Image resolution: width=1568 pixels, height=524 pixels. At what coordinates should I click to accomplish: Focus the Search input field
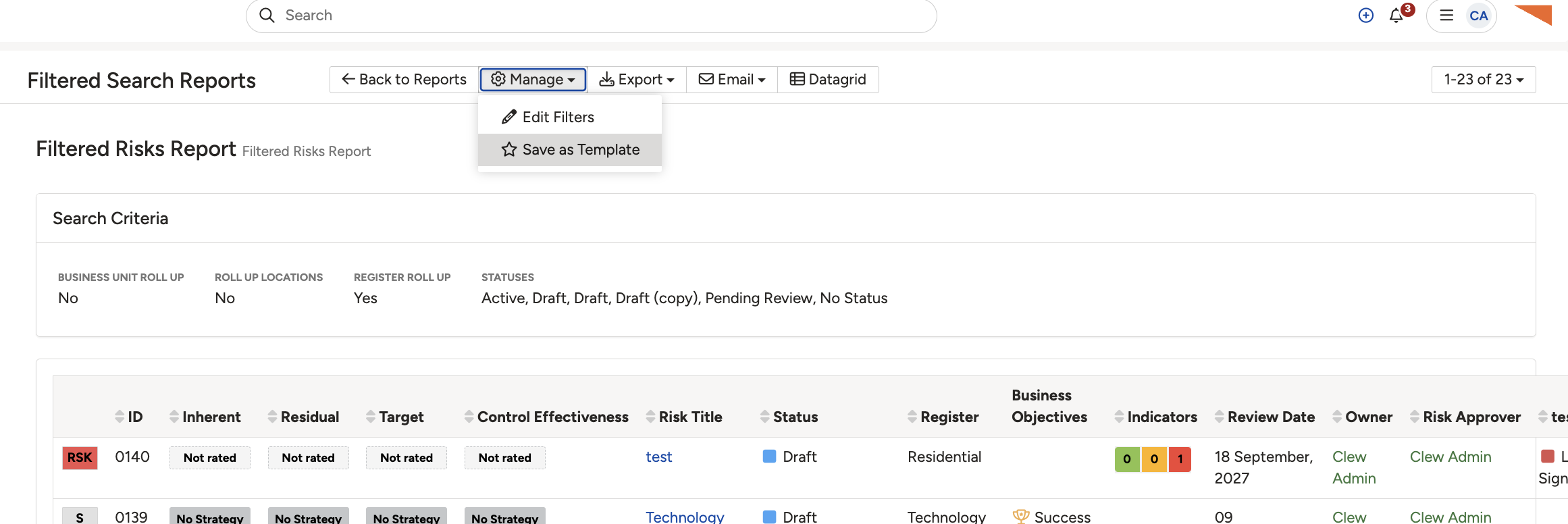591,15
